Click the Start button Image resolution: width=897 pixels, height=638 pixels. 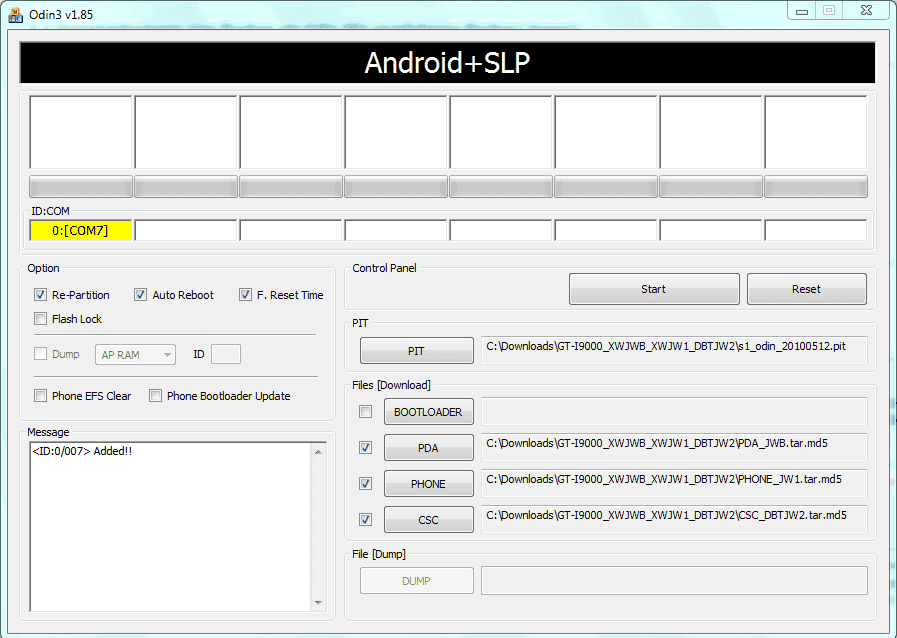(654, 289)
